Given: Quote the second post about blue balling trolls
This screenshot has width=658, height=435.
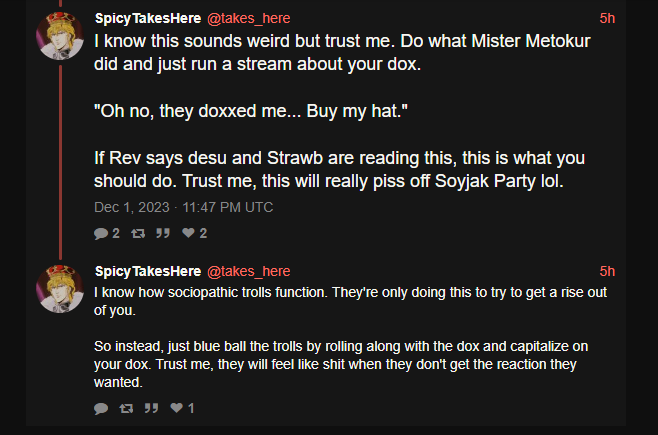Looking at the screenshot, I should pyautogui.click(x=151, y=408).
